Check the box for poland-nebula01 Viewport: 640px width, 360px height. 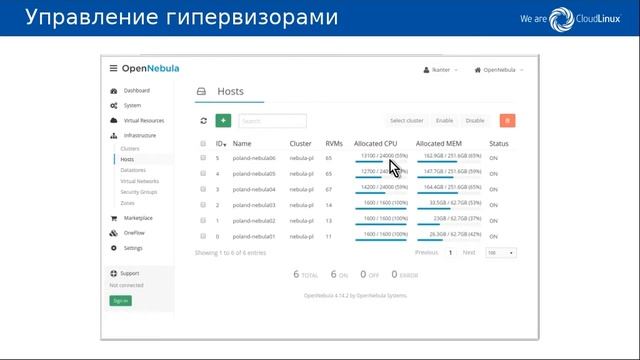pyautogui.click(x=203, y=236)
